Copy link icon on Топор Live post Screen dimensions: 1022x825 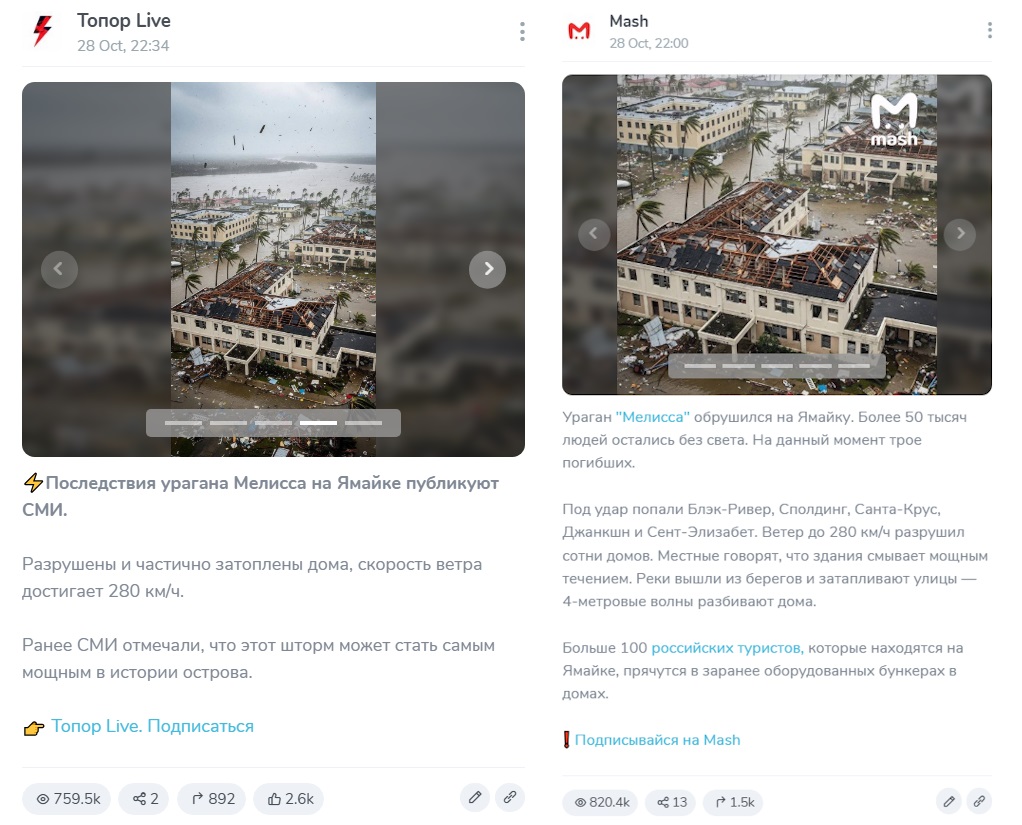point(510,797)
